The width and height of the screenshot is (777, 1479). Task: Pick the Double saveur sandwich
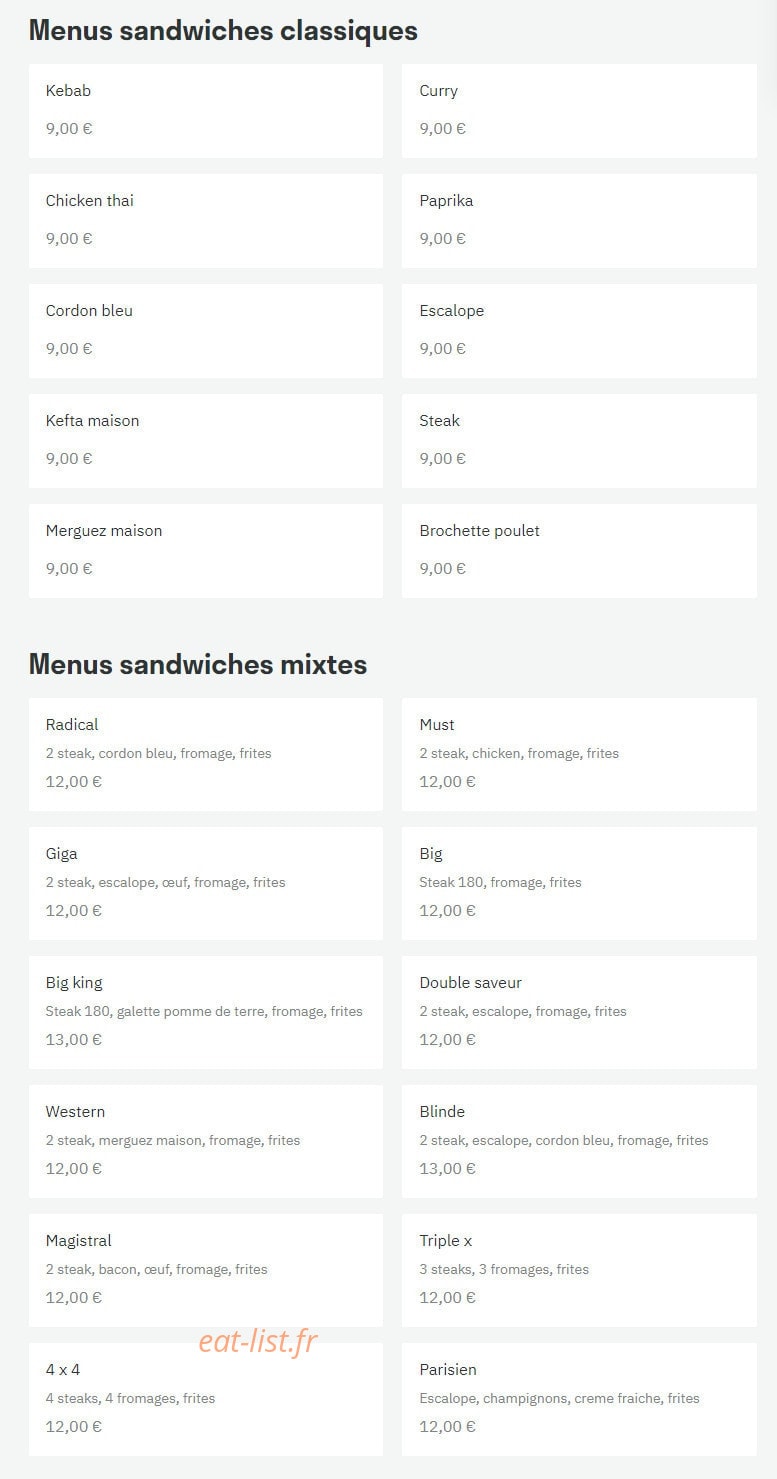(579, 1012)
